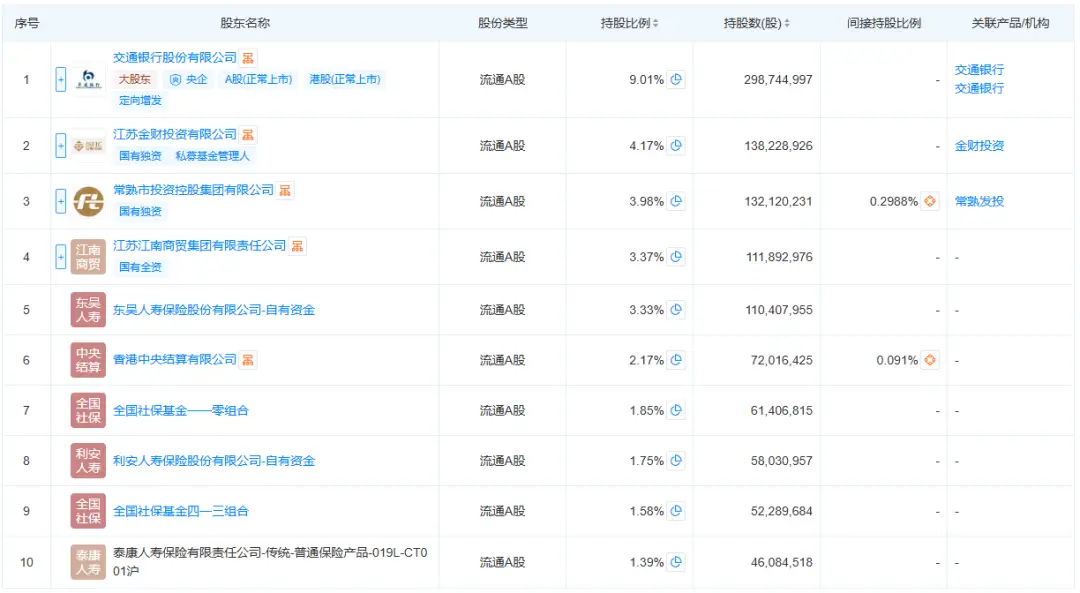Expand the 江苏金财投资有限公司 row
This screenshot has width=1080, height=593.
coord(61,145)
